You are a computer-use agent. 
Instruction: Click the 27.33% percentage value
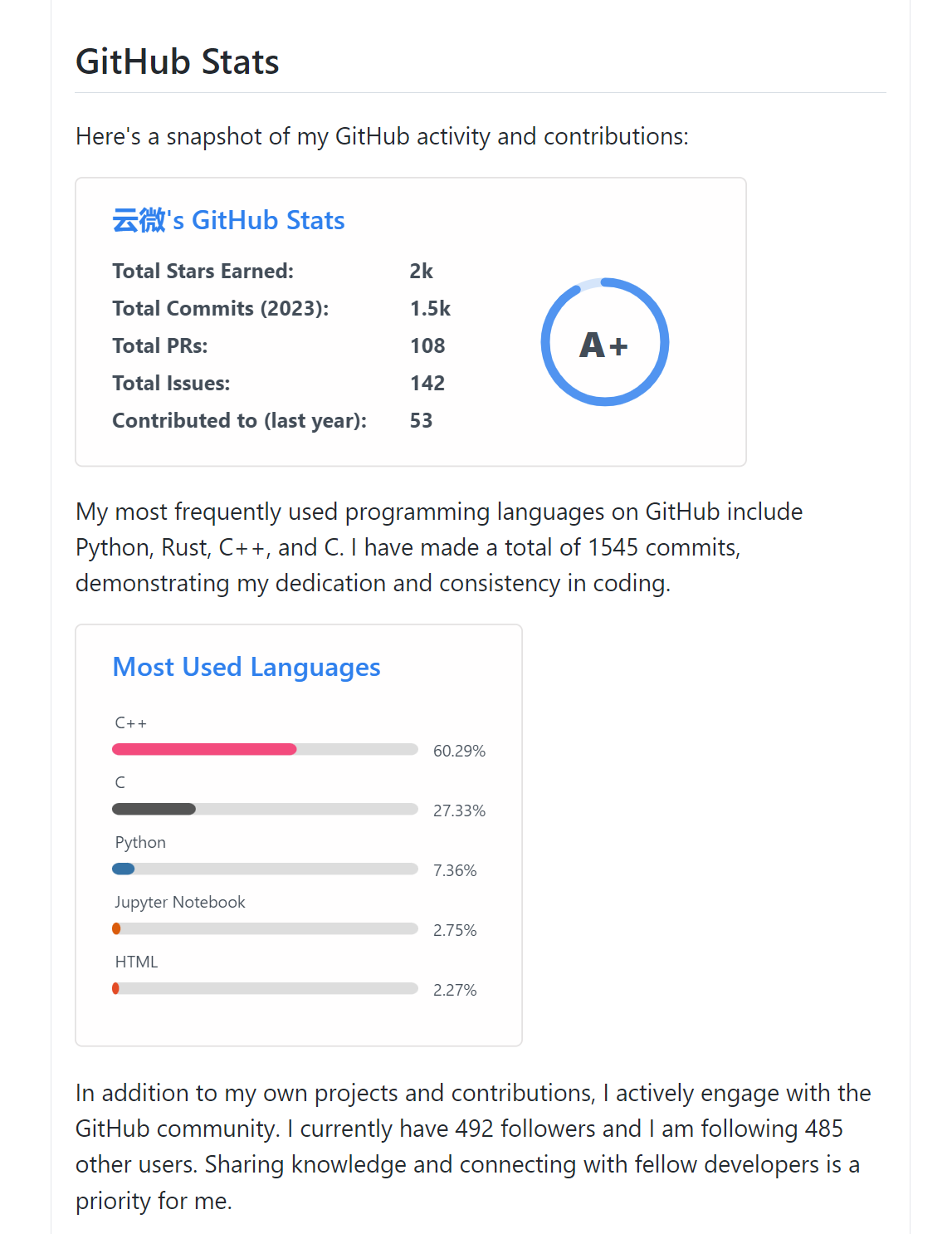[x=459, y=810]
